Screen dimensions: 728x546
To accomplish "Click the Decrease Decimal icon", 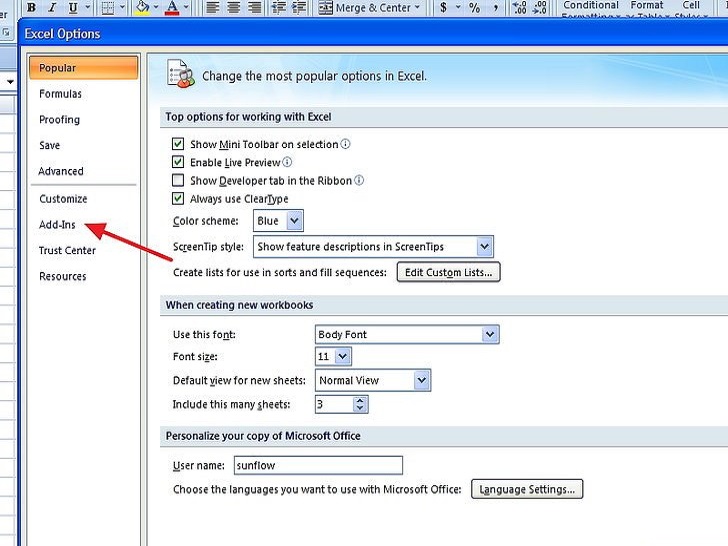I will 540,7.
